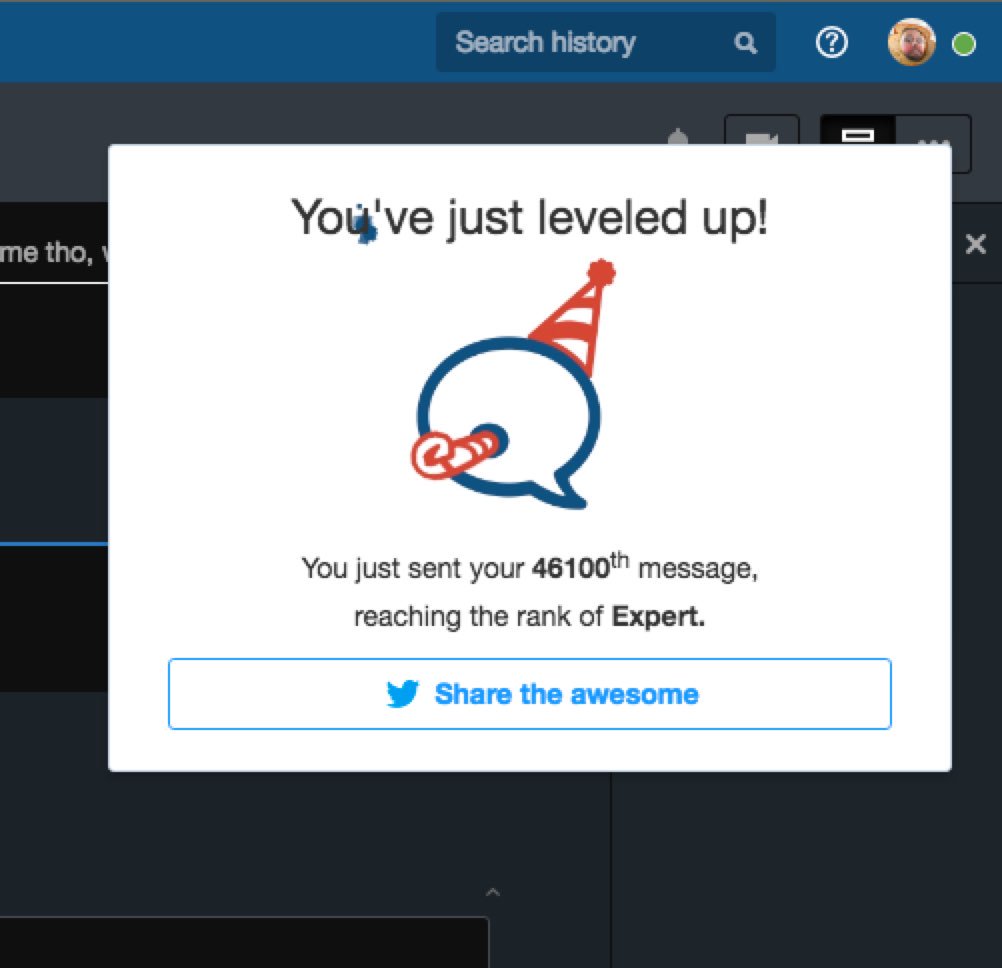Open the help question mark icon

pos(831,43)
